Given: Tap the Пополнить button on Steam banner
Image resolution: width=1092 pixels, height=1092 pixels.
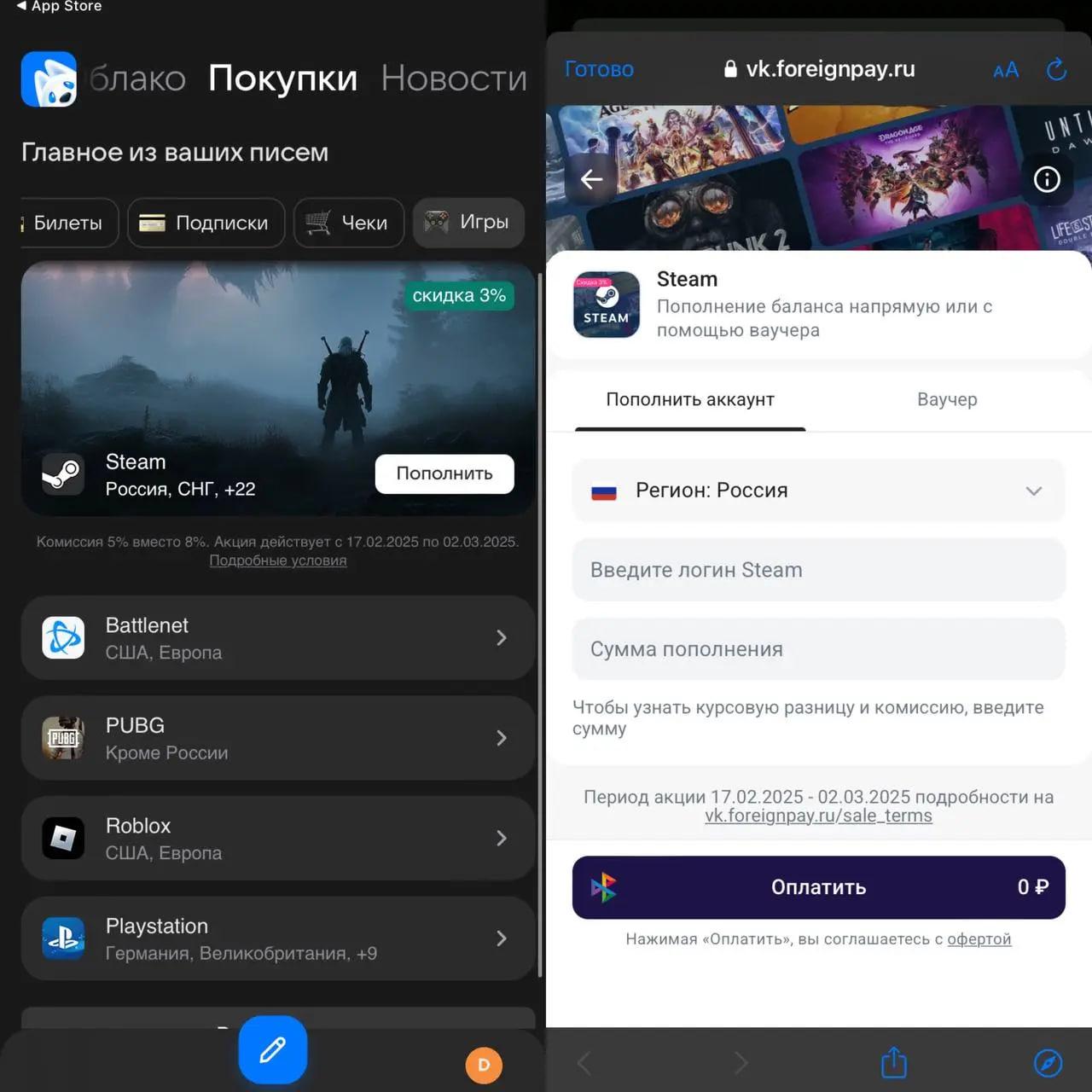Looking at the screenshot, I should click(x=444, y=473).
